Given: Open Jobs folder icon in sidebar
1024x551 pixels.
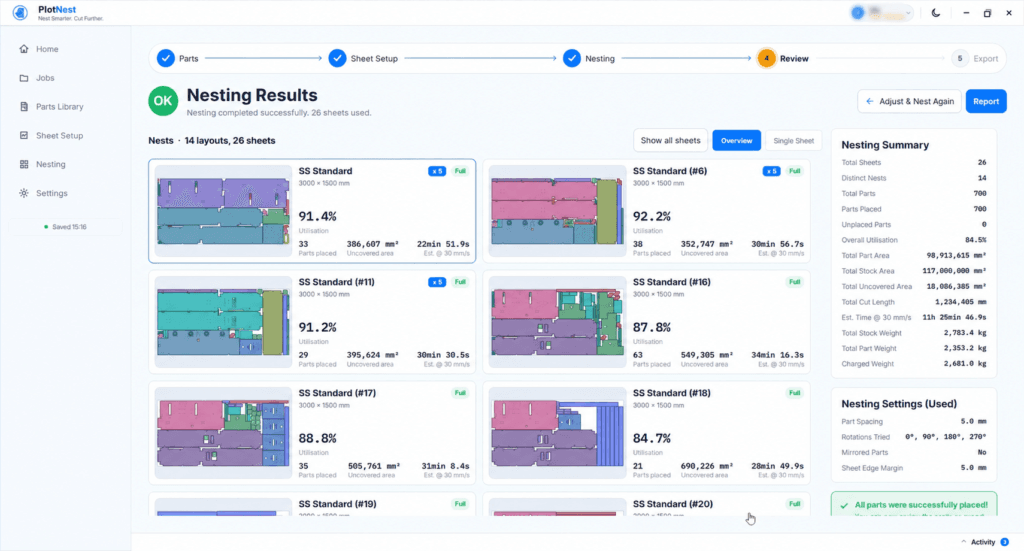Looking at the screenshot, I should click(24, 78).
